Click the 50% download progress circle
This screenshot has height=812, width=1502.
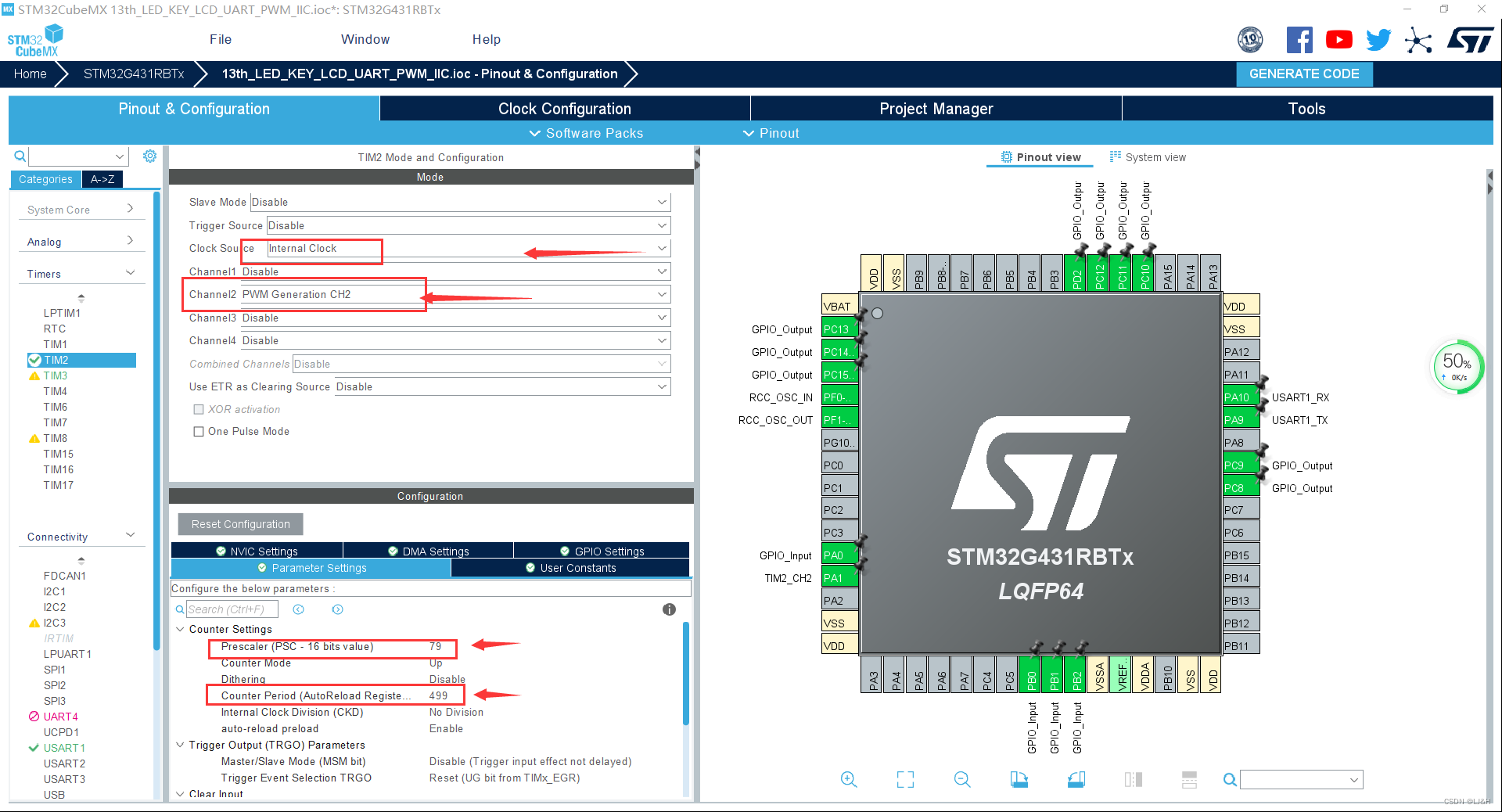tap(1455, 366)
